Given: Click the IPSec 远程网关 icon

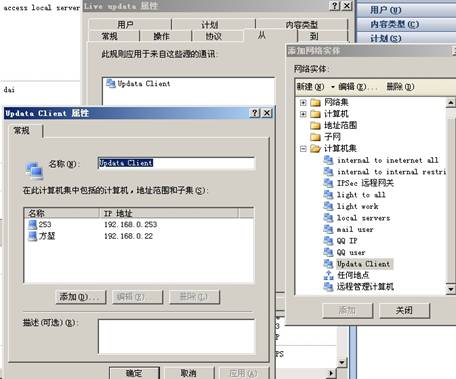Looking at the screenshot, I should pyautogui.click(x=328, y=183).
